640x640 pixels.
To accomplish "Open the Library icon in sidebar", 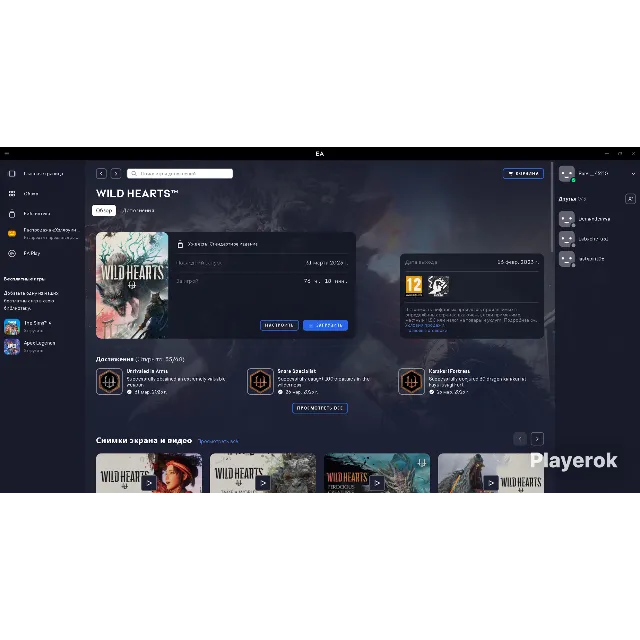I will [x=12, y=214].
